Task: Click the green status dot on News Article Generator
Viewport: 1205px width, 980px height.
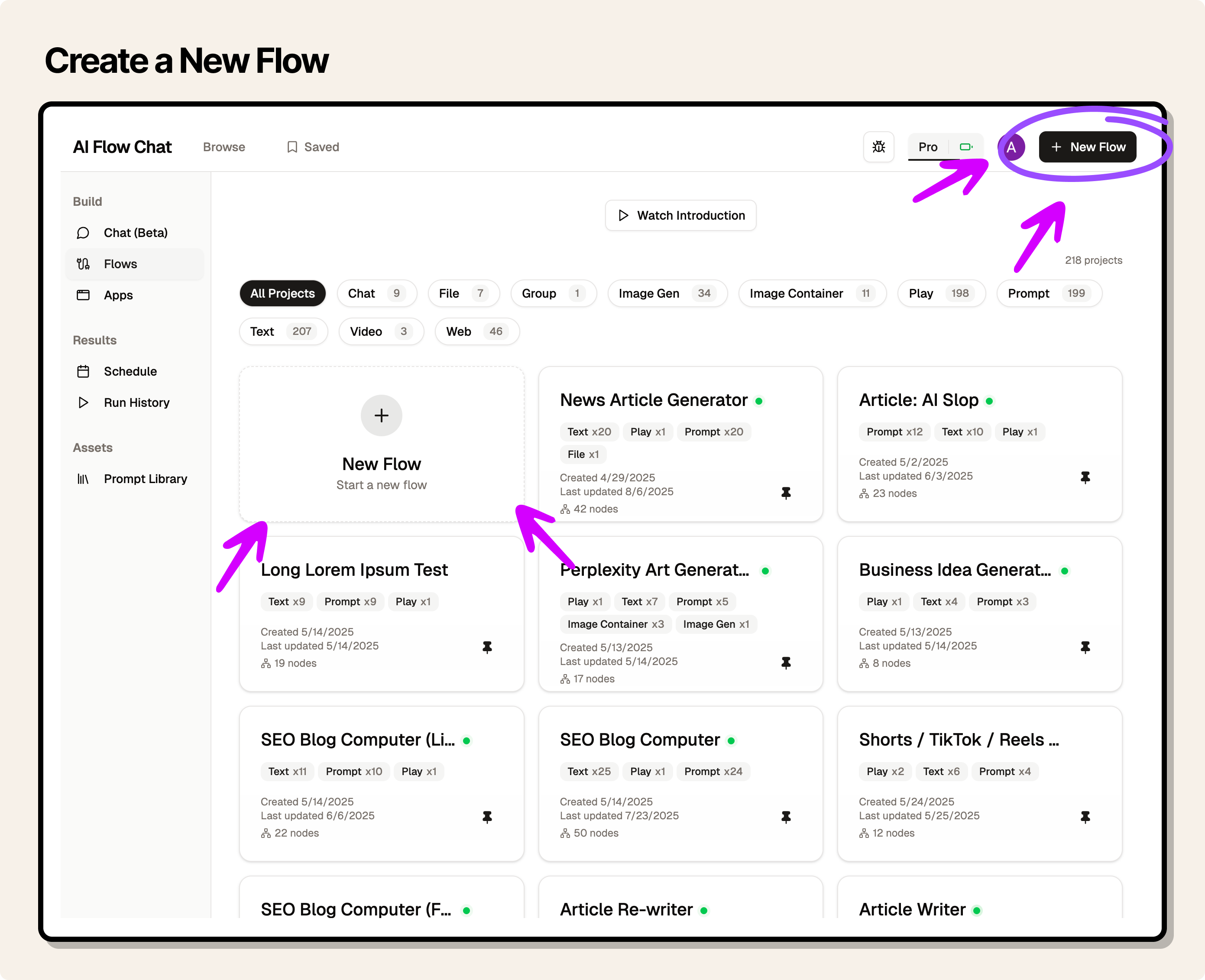Action: coord(759,401)
